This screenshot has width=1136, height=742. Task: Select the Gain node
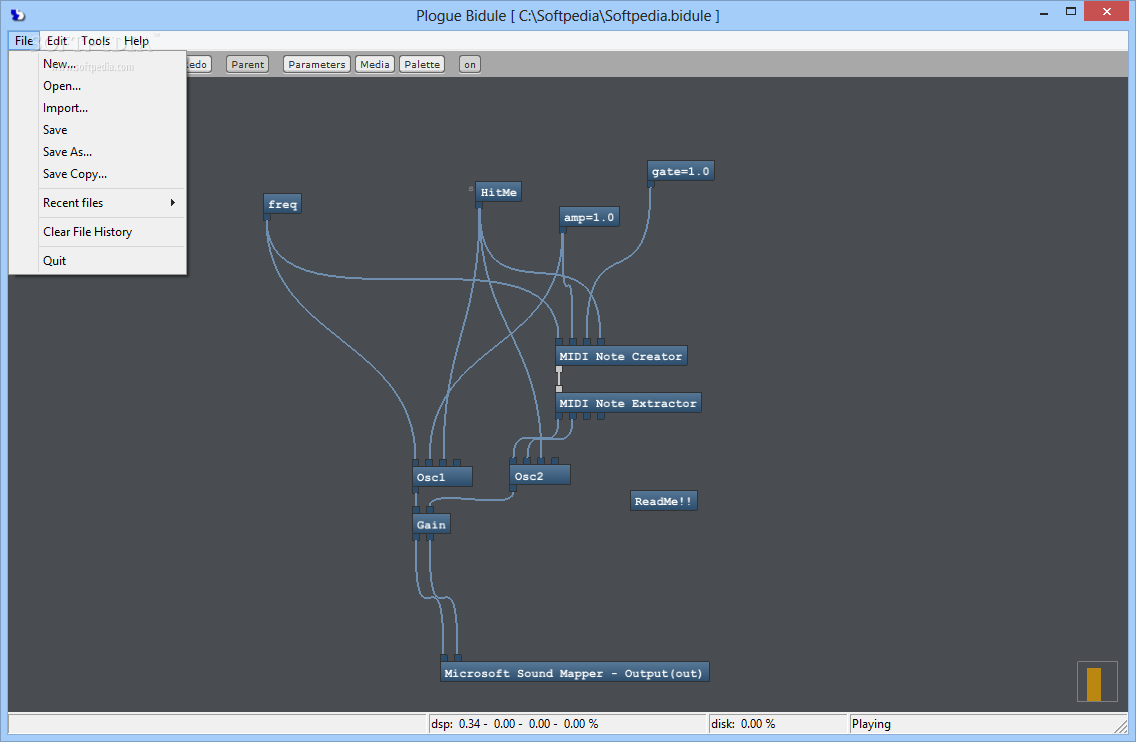click(x=431, y=524)
